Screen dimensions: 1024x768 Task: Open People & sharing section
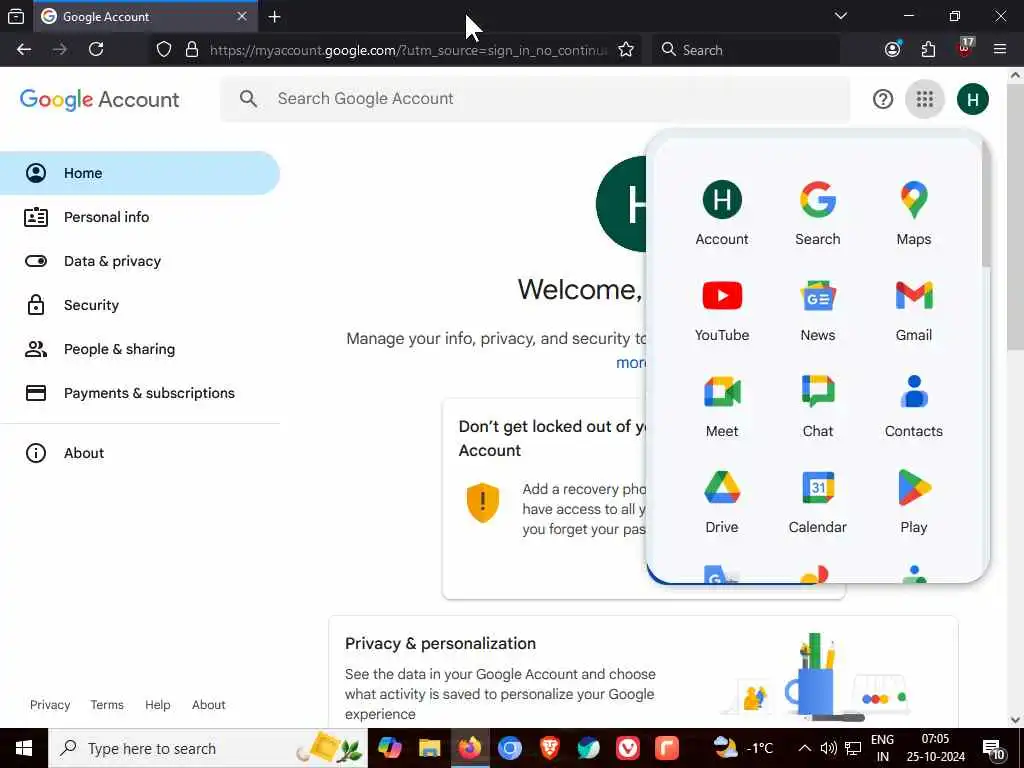[x=140, y=349]
